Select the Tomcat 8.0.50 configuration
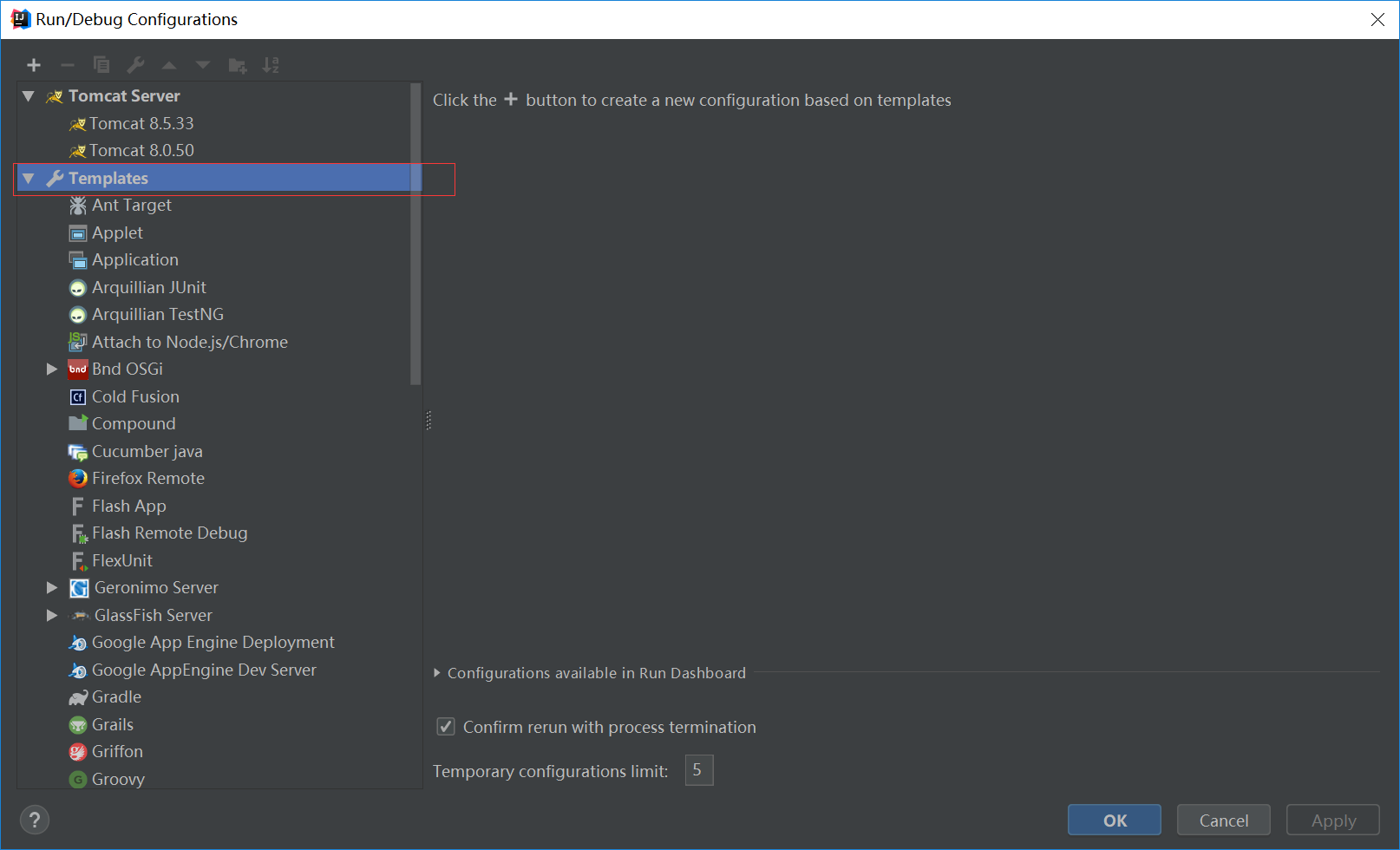Viewport: 1400px width, 850px height. click(x=141, y=151)
